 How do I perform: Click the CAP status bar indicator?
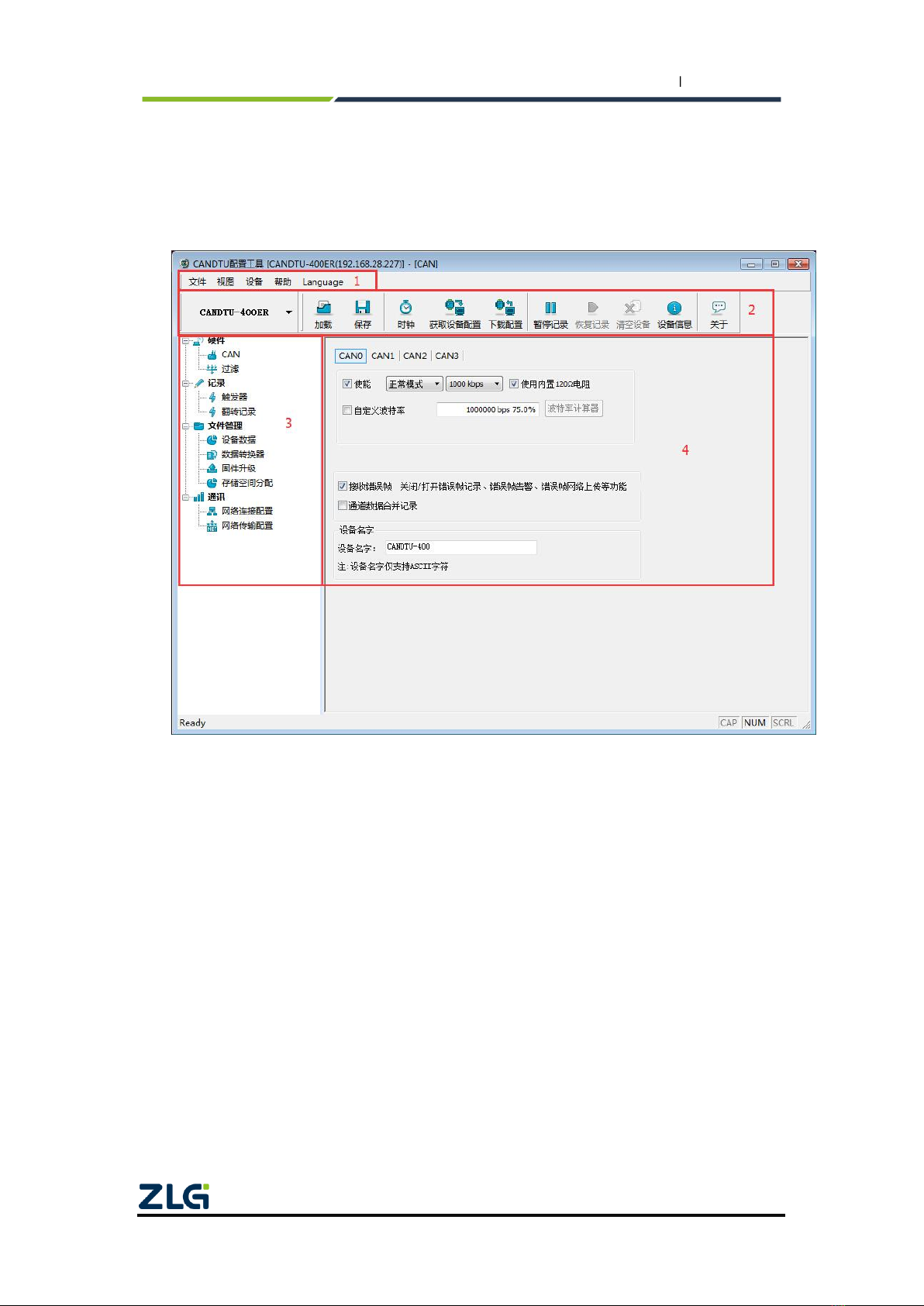click(729, 722)
